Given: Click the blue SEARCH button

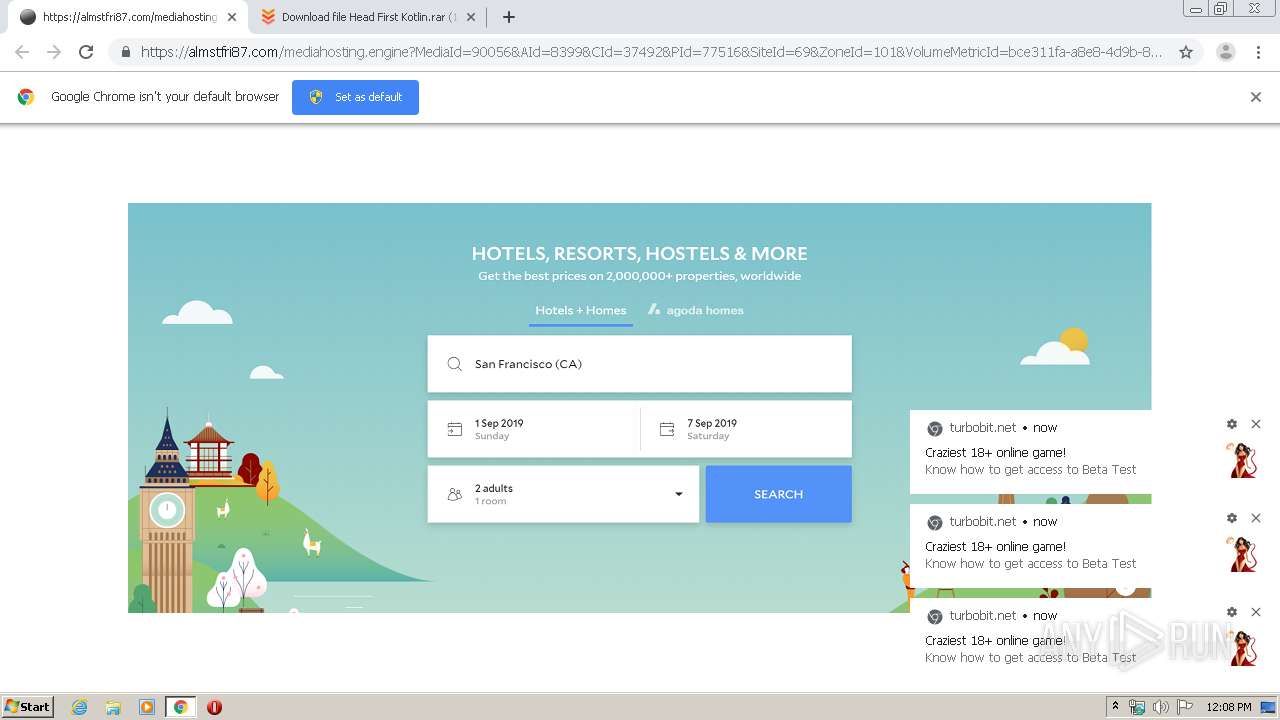Looking at the screenshot, I should [779, 494].
